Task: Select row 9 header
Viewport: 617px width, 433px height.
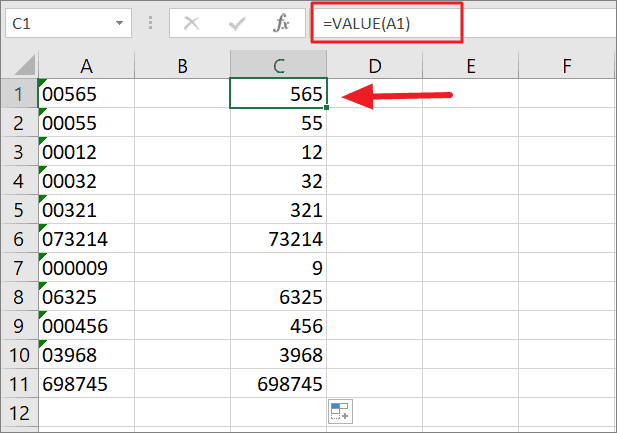Action: [19, 326]
